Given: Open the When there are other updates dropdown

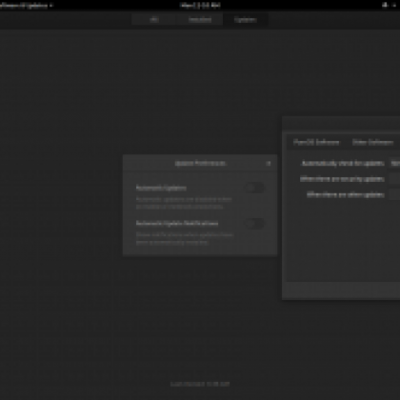Looking at the screenshot, I should (x=395, y=195).
